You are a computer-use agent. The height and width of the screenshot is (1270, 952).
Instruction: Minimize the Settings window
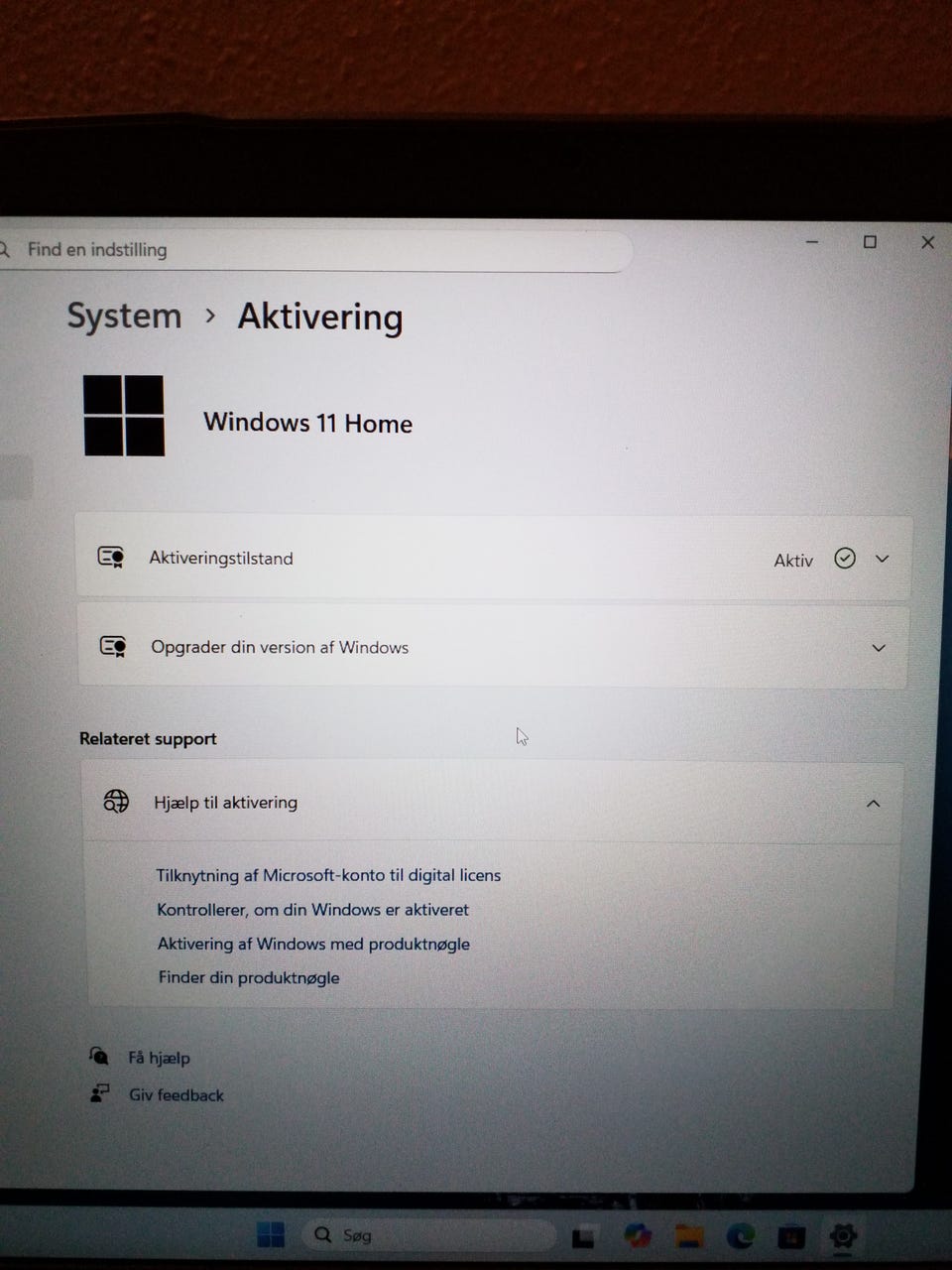coord(812,242)
